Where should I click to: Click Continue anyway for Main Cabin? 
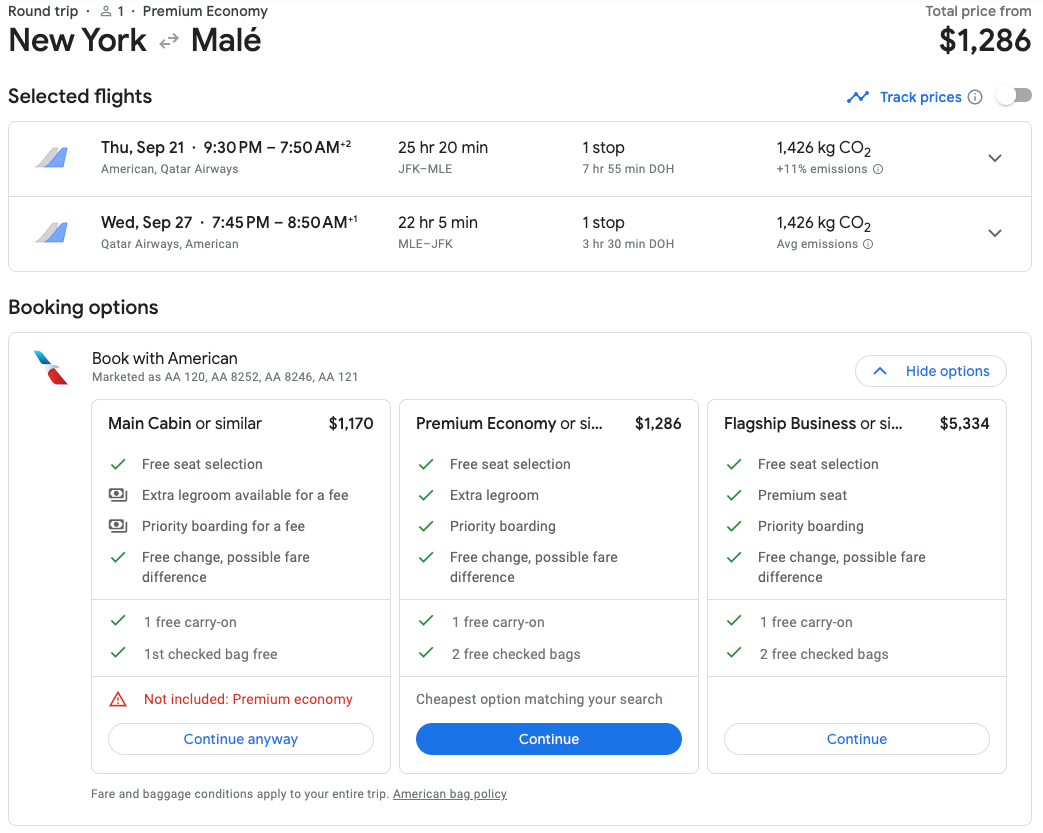tap(240, 739)
